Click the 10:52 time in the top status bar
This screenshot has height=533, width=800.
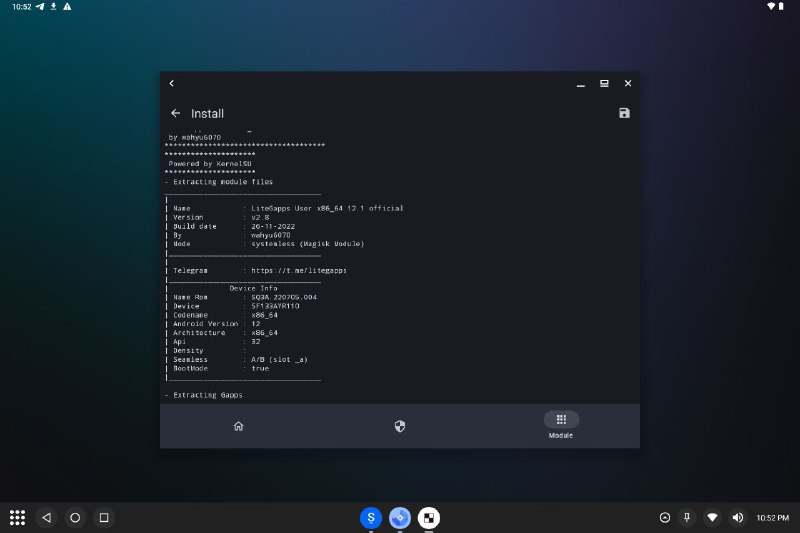[21, 7]
